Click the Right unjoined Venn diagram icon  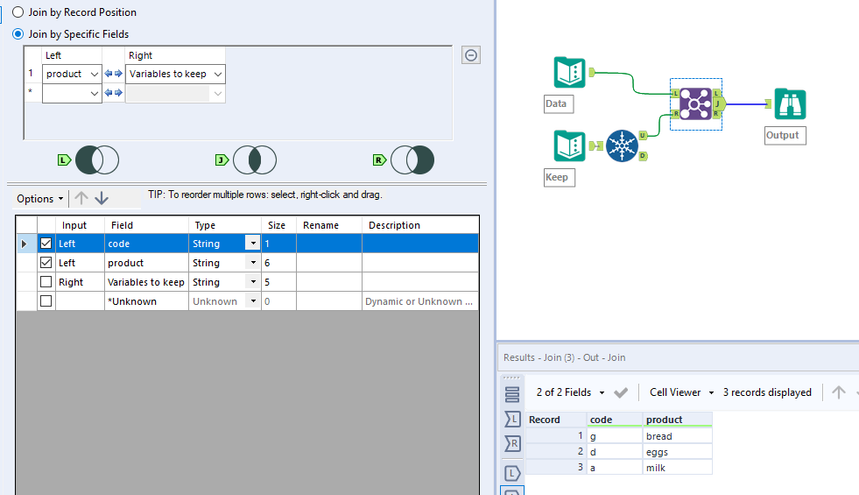[413, 160]
